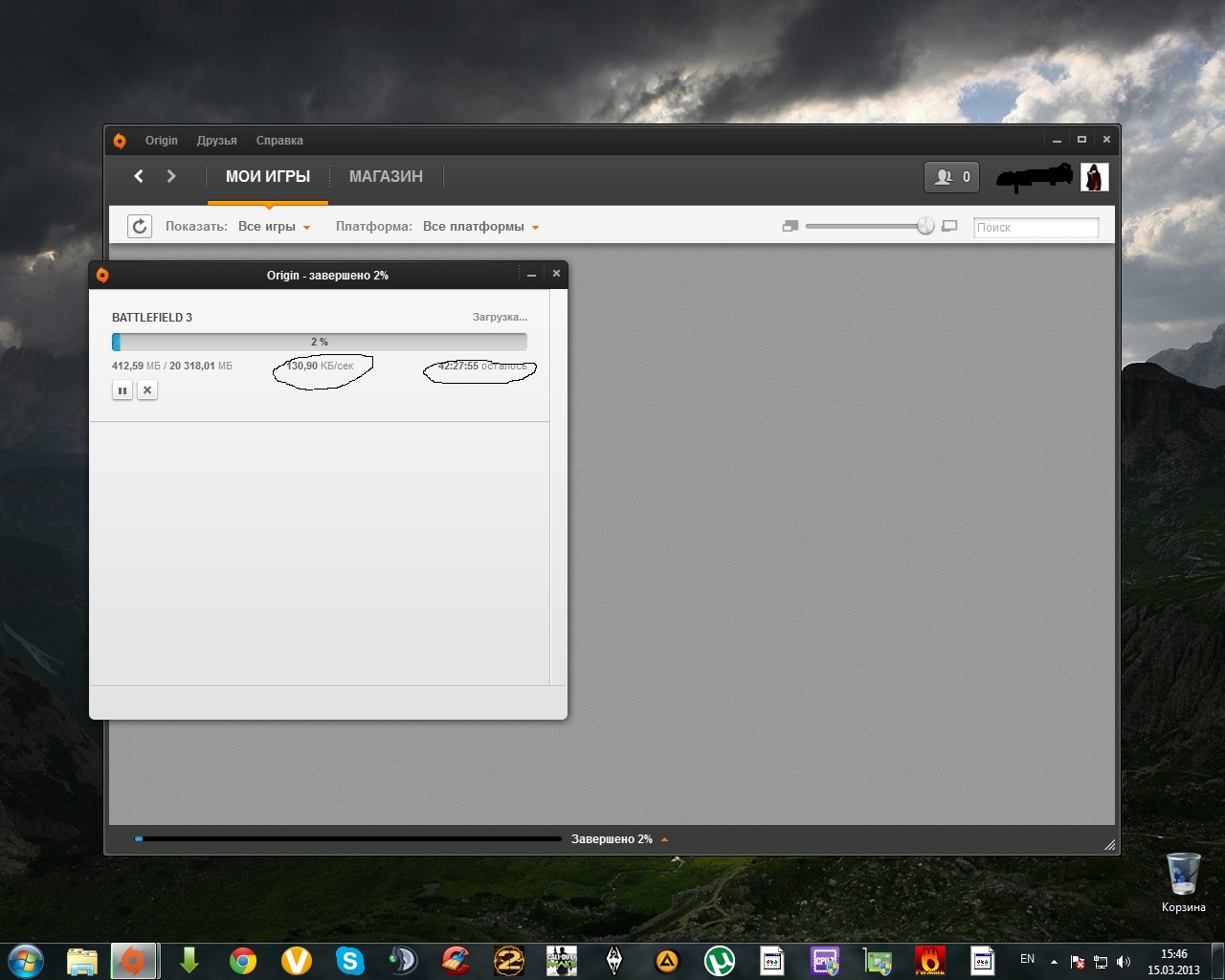
Task: Open the friends list button showing 0
Action: (951, 177)
